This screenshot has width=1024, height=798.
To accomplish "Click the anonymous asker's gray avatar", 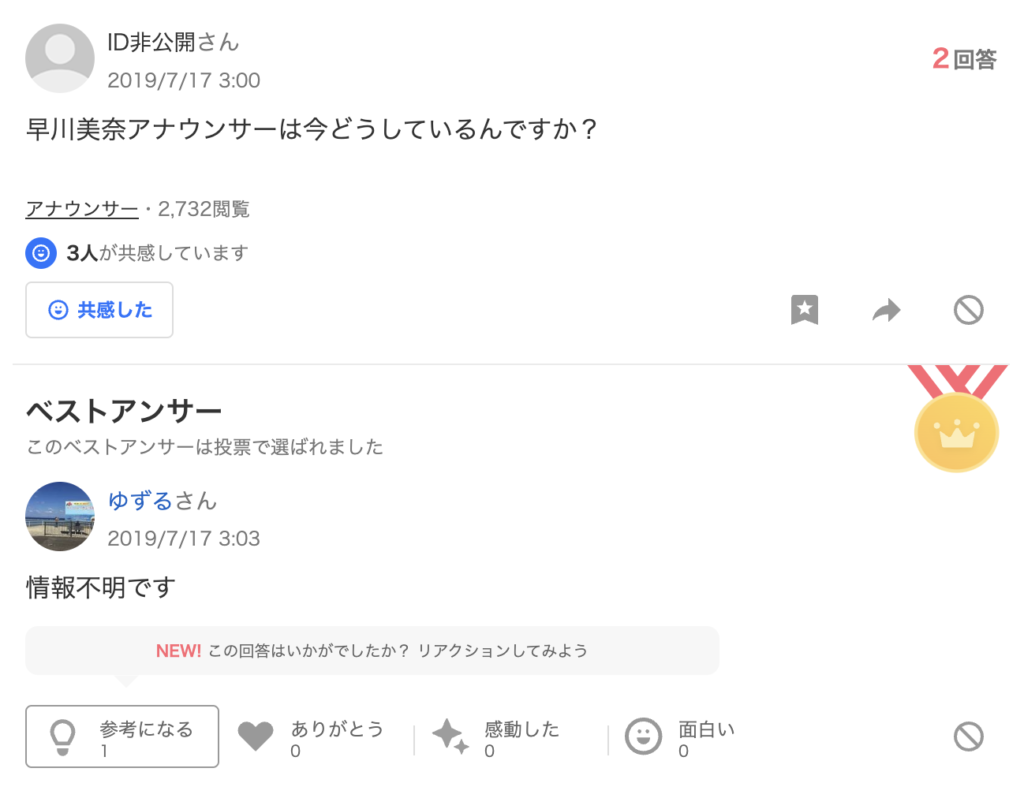I will point(59,58).
